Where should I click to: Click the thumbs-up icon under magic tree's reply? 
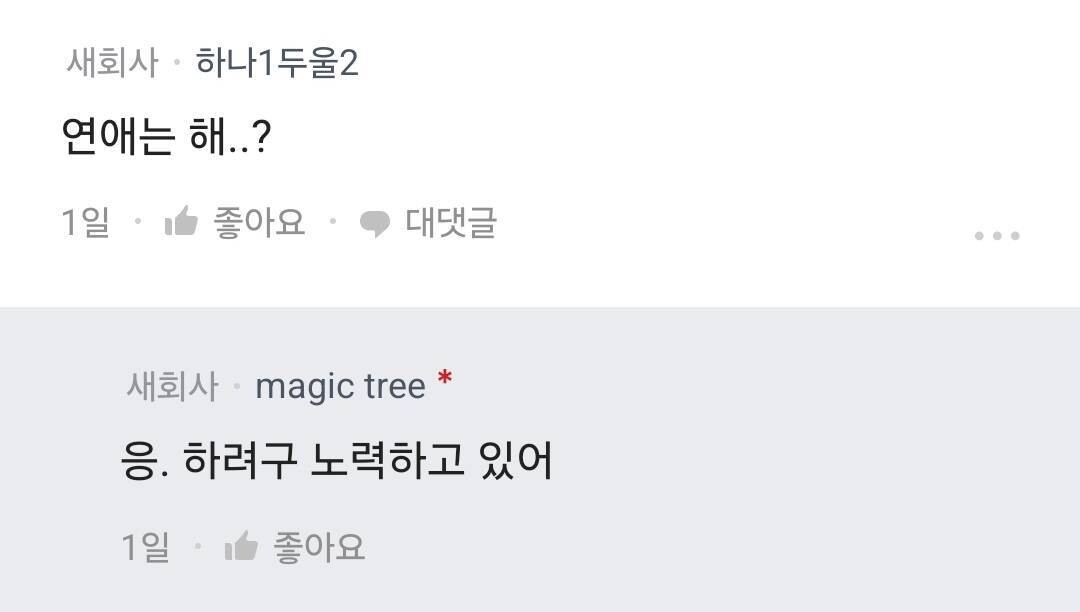point(243,545)
